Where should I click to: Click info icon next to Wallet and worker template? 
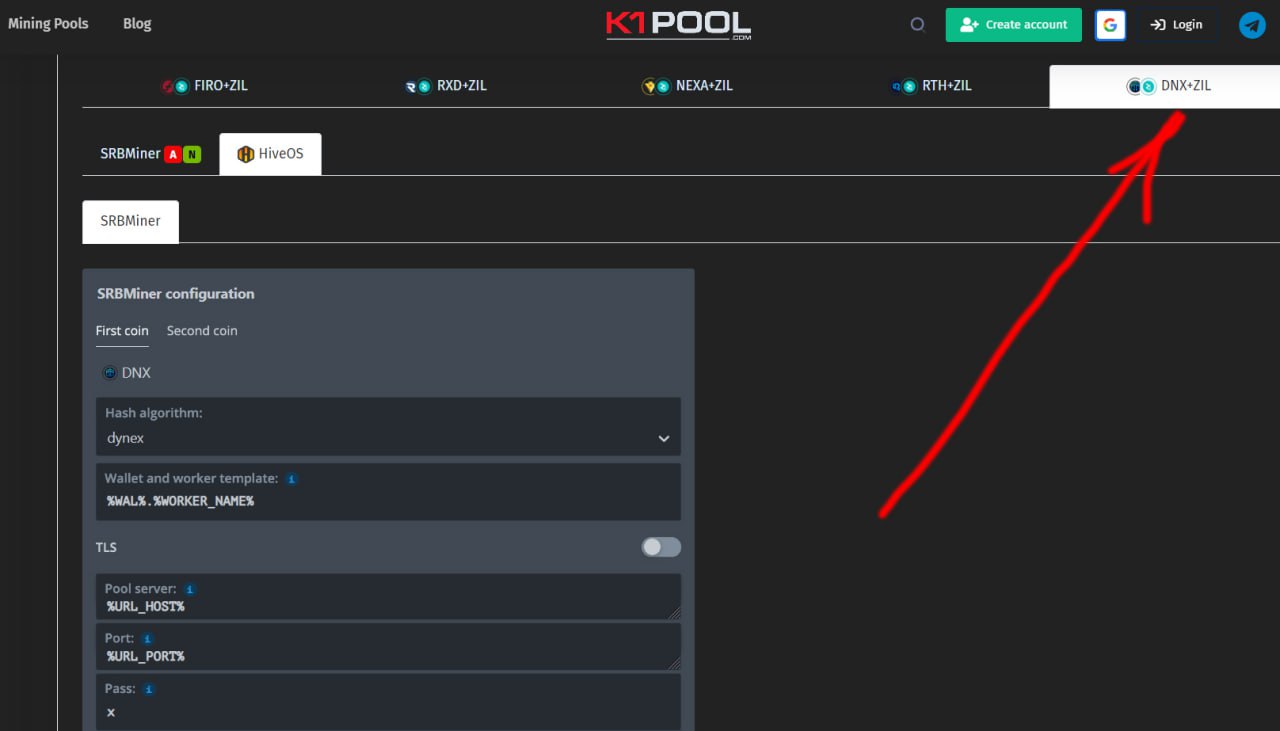291,479
